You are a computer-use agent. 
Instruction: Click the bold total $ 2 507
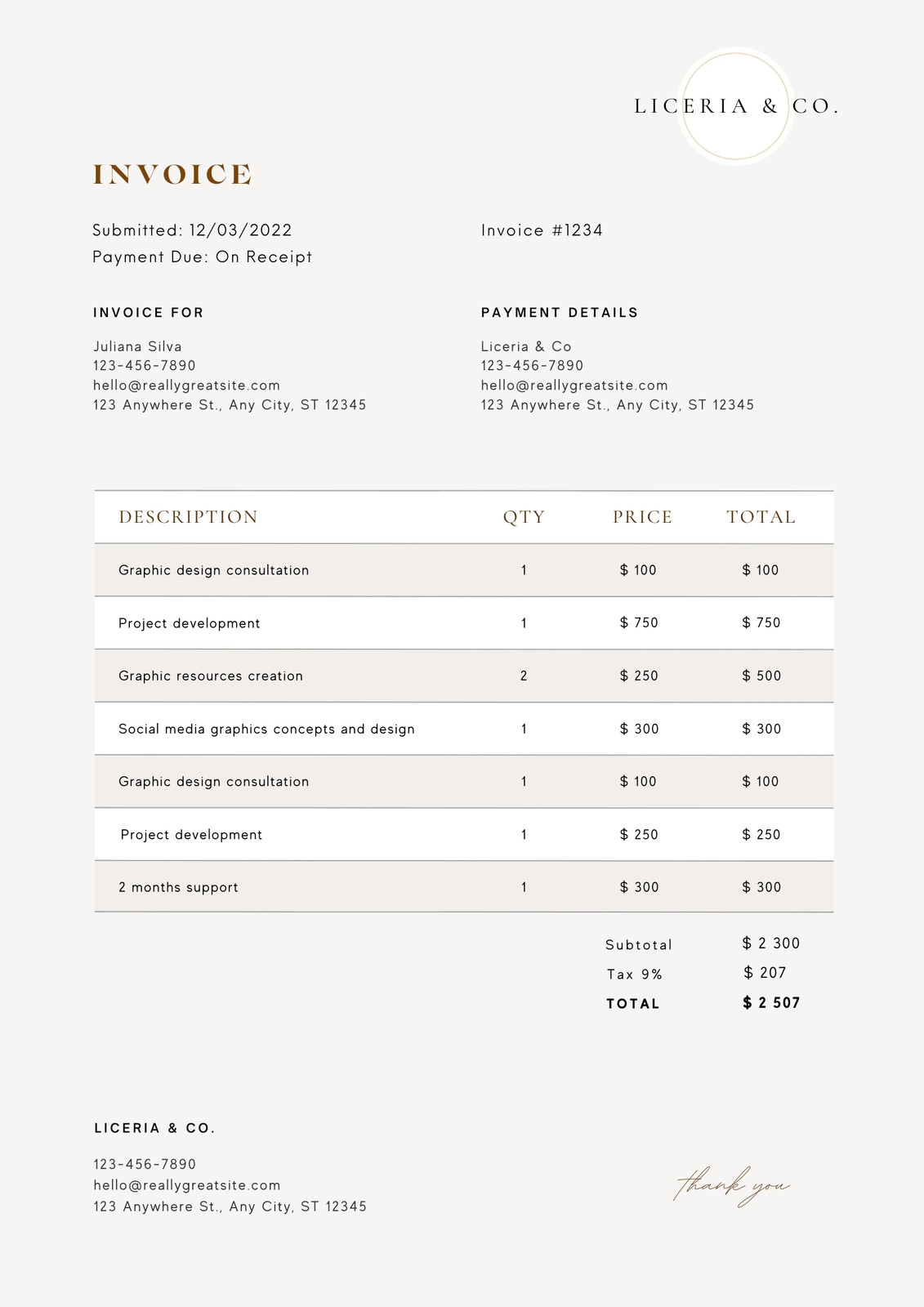pyautogui.click(x=771, y=1003)
